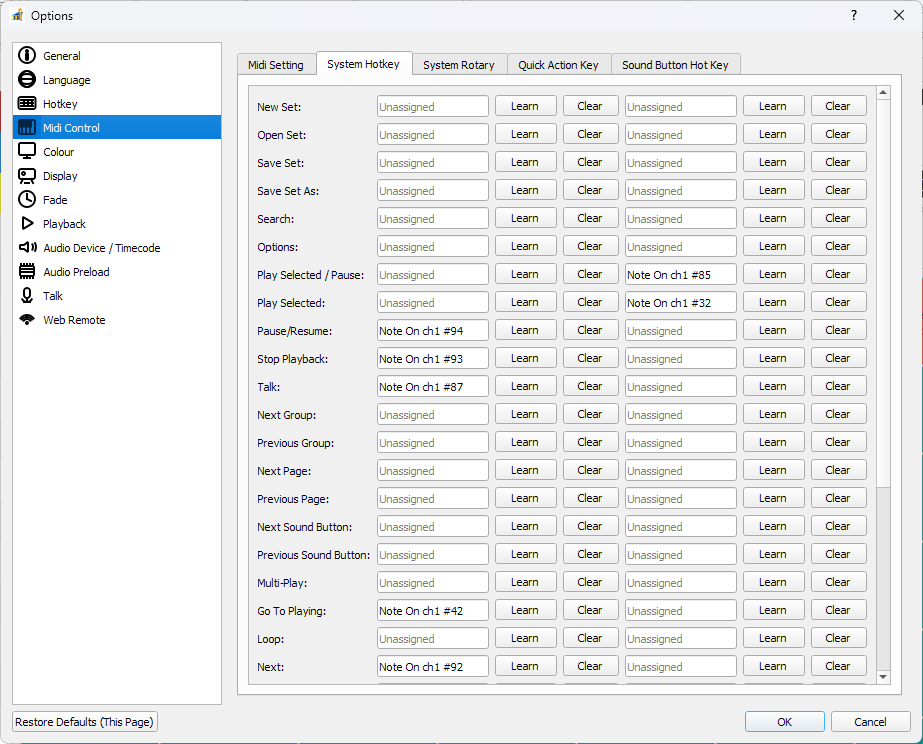Switch to the Quick Action Key tab
Image resolution: width=923 pixels, height=744 pixels.
pos(559,63)
